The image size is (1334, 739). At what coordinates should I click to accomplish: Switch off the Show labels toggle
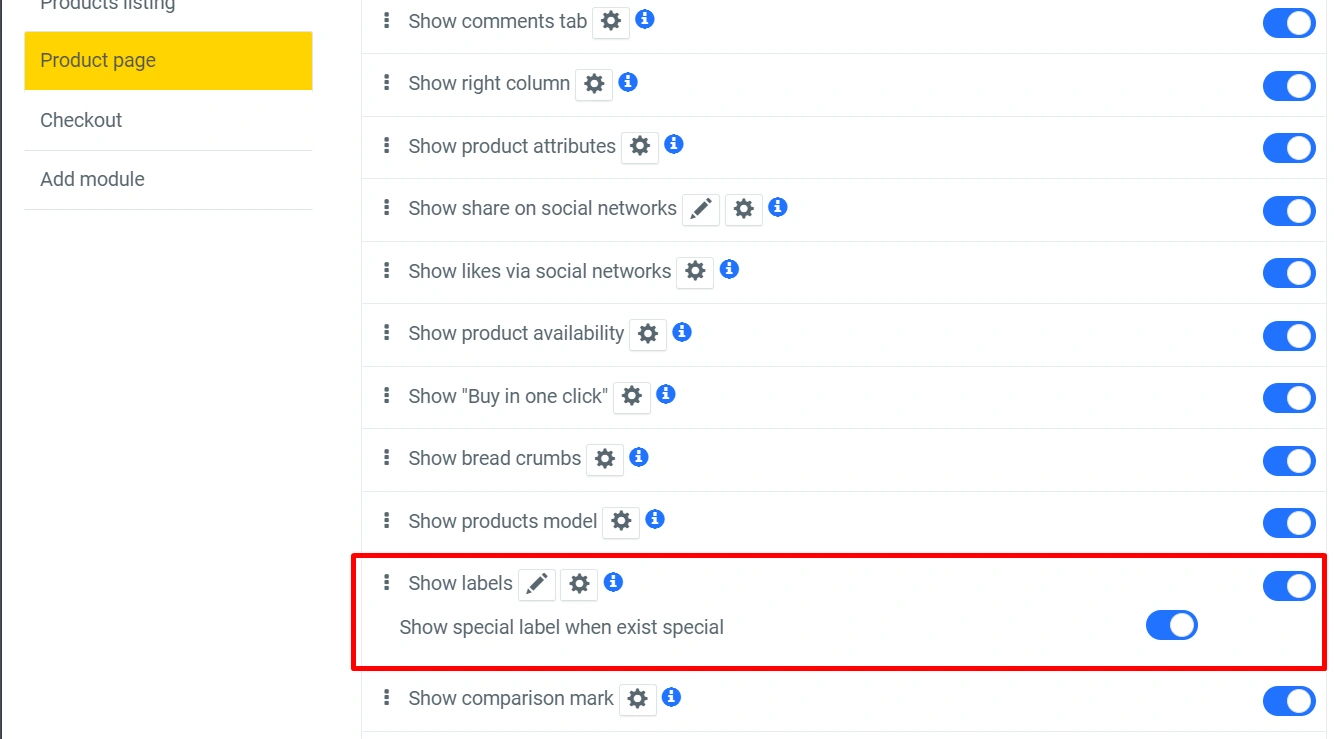[1288, 586]
